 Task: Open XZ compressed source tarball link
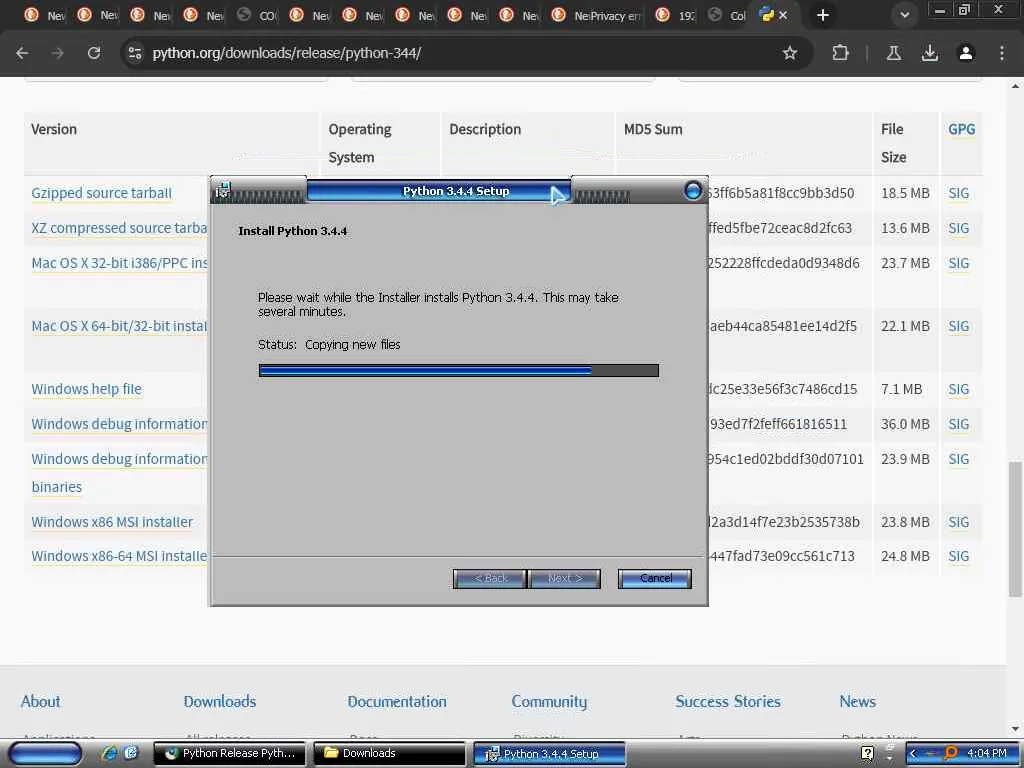[x=119, y=228]
